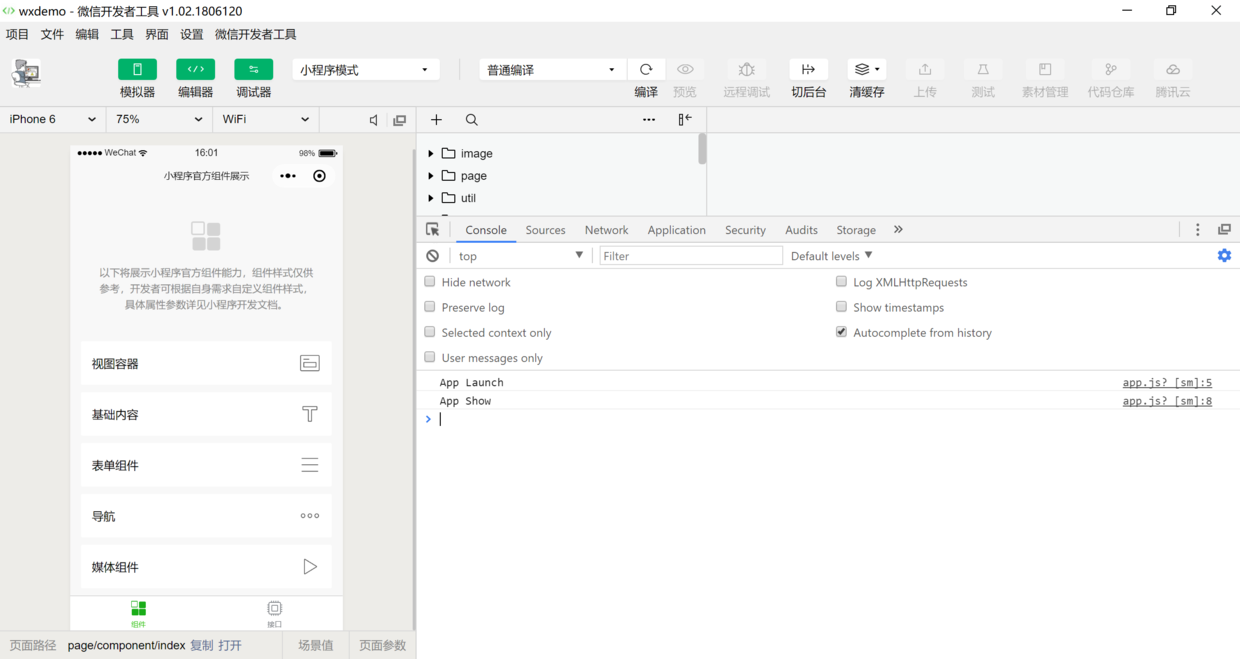Open 代码仓库 code repository
1240x659 pixels.
pyautogui.click(x=1111, y=69)
